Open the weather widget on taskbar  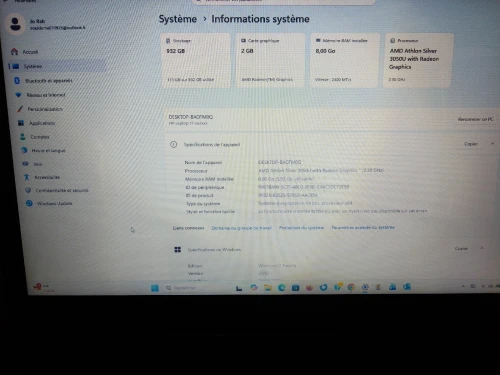click(43, 287)
